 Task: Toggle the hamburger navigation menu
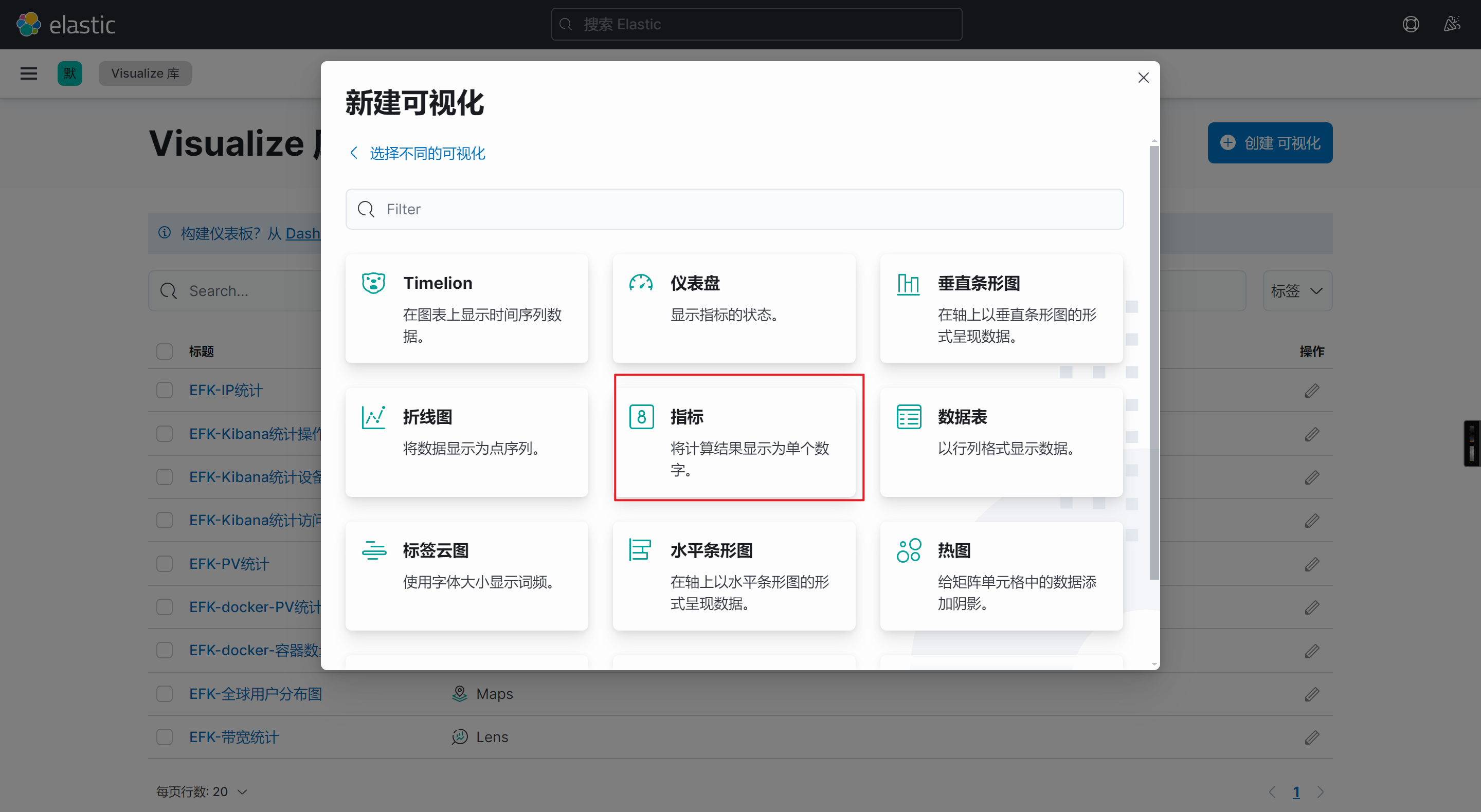point(29,73)
